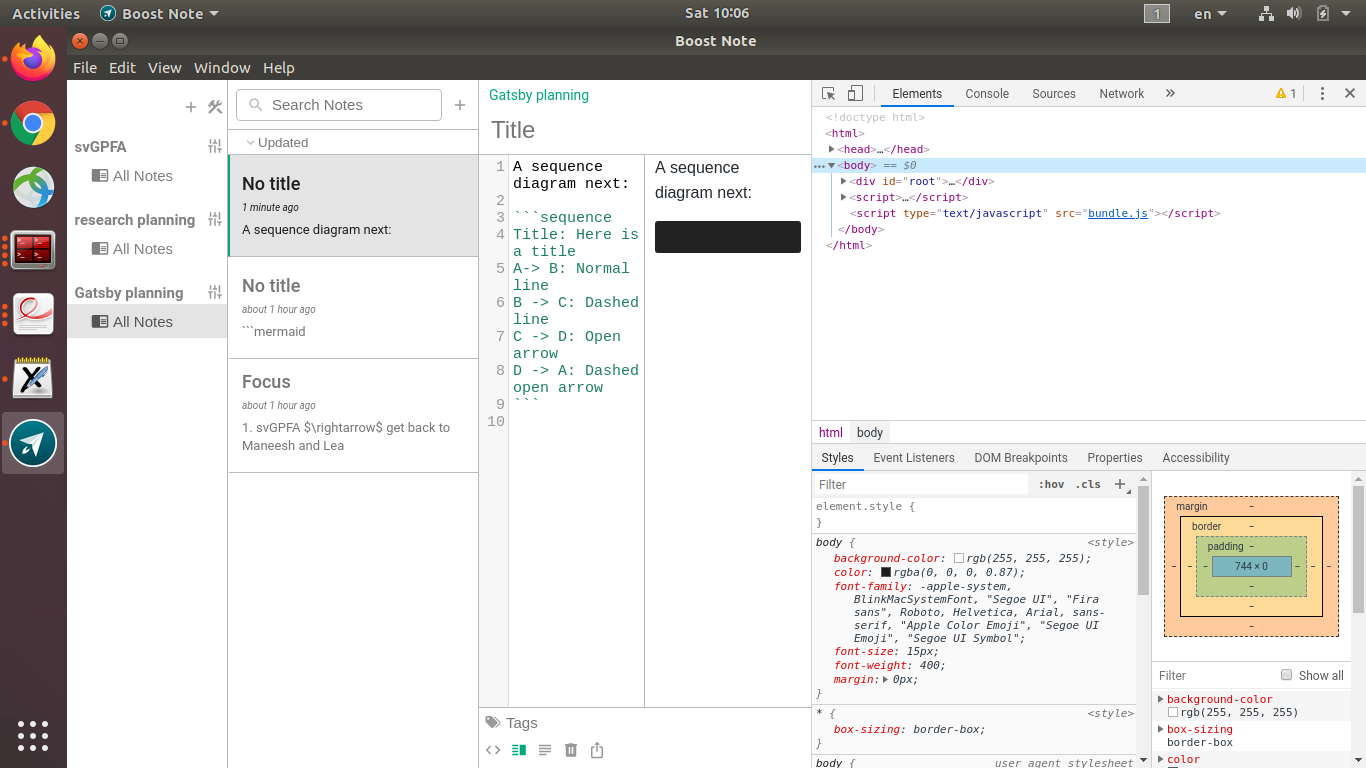This screenshot has height=768, width=1366.
Task: Expand the div id root node
Action: tap(844, 181)
